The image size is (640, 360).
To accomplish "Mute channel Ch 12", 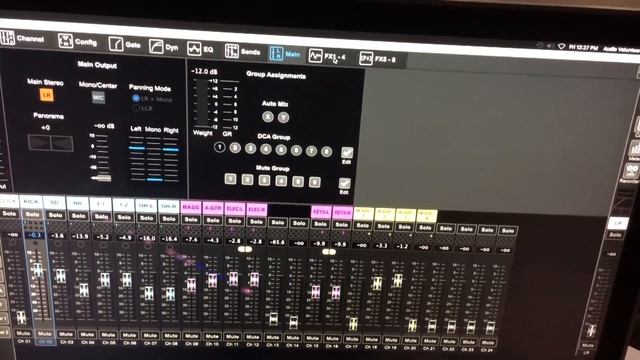I will pyautogui.click(x=252, y=337).
